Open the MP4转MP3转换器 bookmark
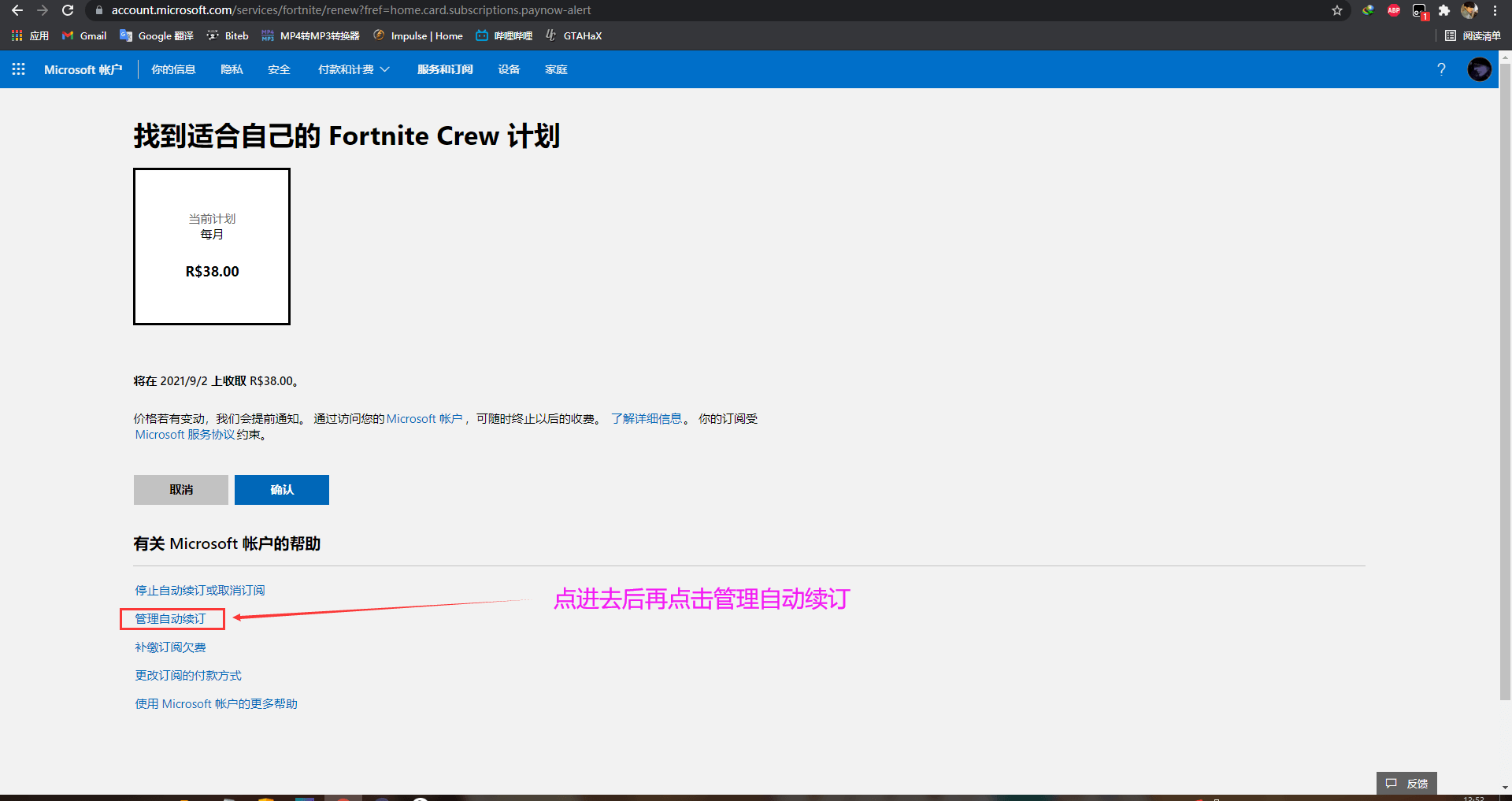Image resolution: width=1512 pixels, height=801 pixels. [x=311, y=35]
